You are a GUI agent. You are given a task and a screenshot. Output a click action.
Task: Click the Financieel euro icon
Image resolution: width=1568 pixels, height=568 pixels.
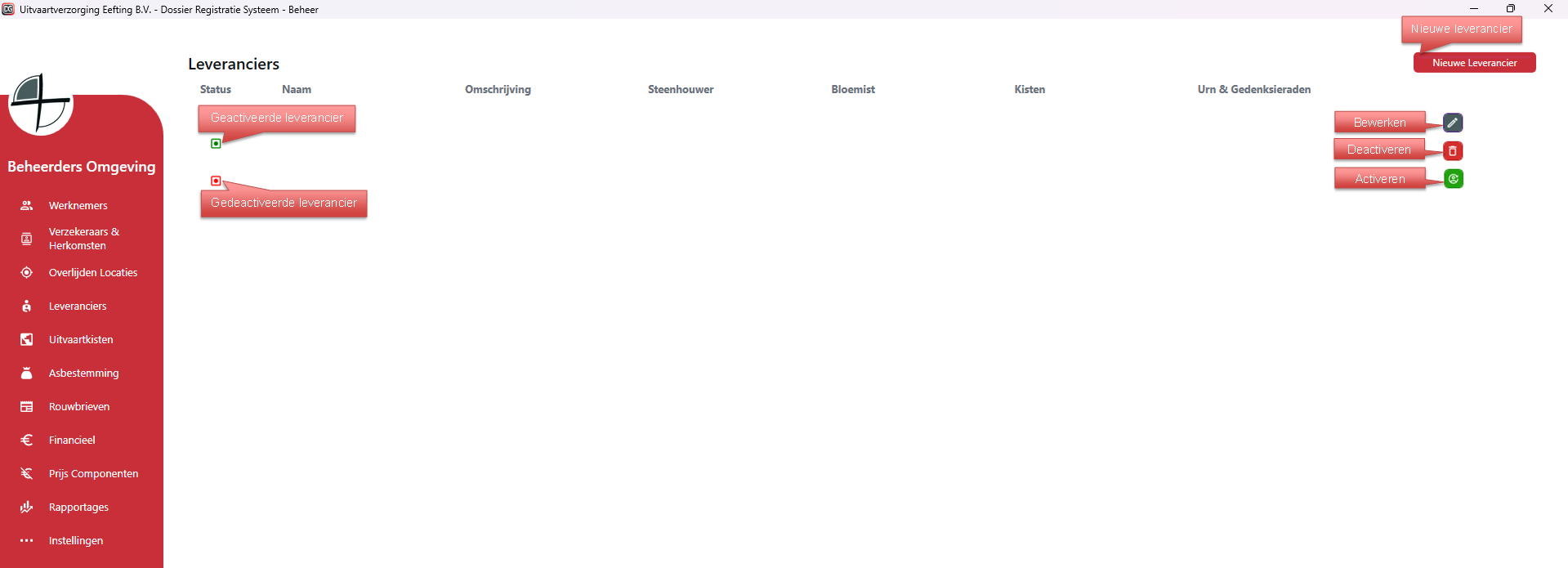[x=27, y=440]
